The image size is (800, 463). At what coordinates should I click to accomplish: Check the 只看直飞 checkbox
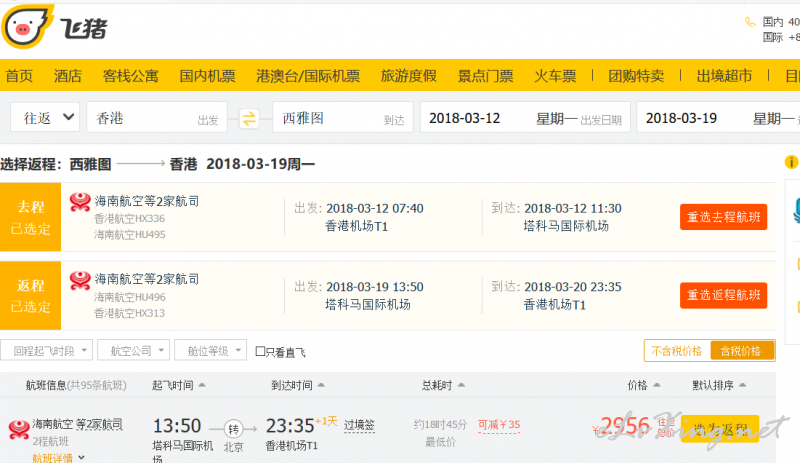(260, 351)
